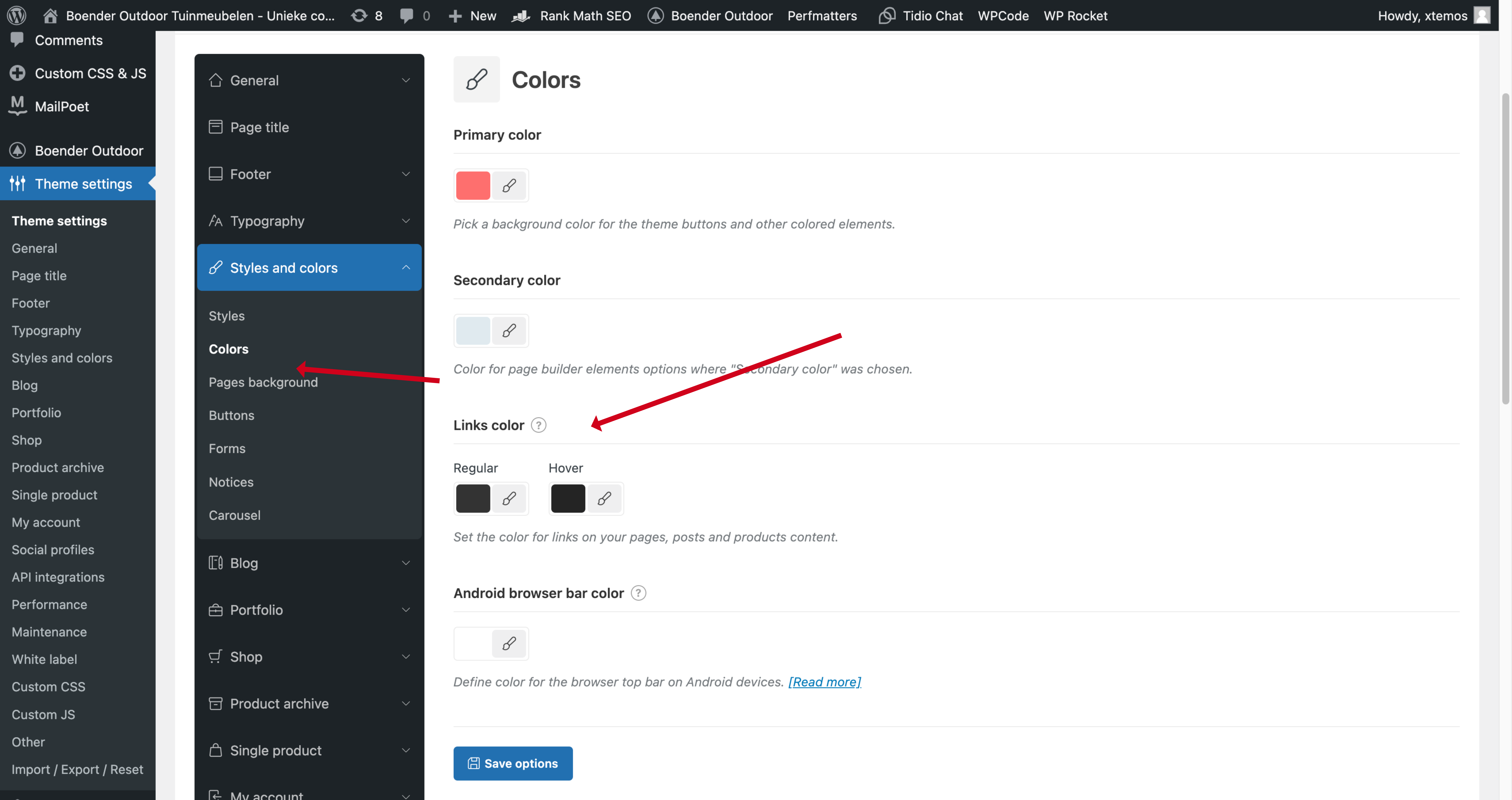Expand the Single product section chevron
The width and height of the screenshot is (1512, 800).
(406, 750)
